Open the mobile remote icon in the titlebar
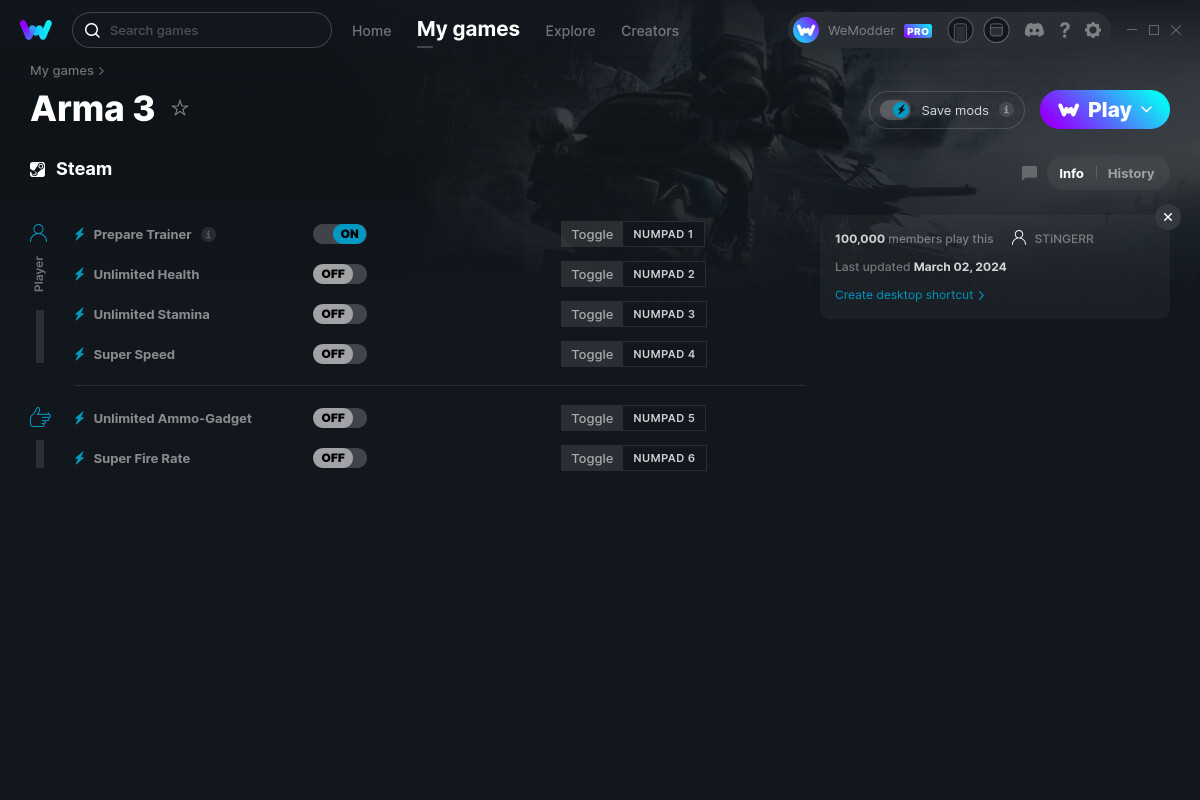1200x800 pixels. (x=960, y=30)
